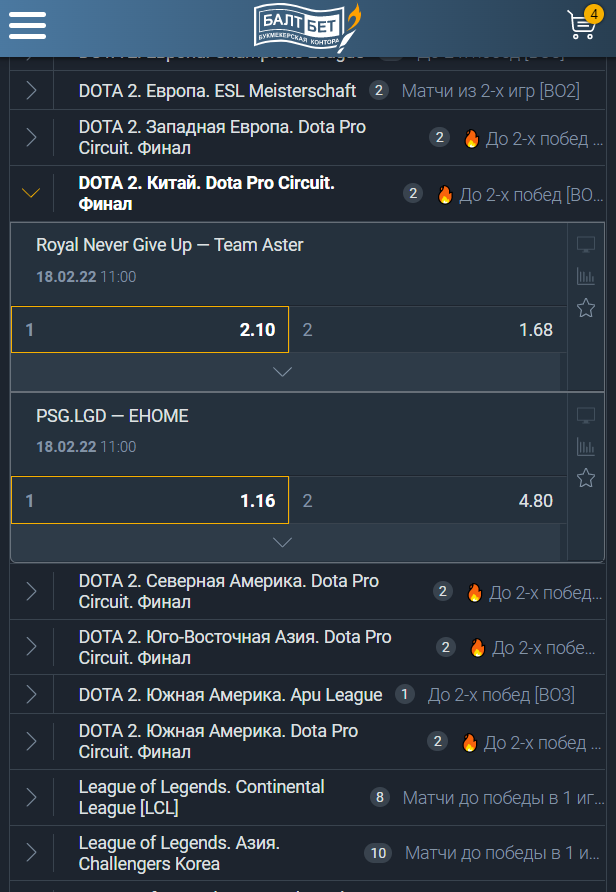Add Royal Never Give Up match to favorites
The width and height of the screenshot is (616, 892).
tap(586, 308)
